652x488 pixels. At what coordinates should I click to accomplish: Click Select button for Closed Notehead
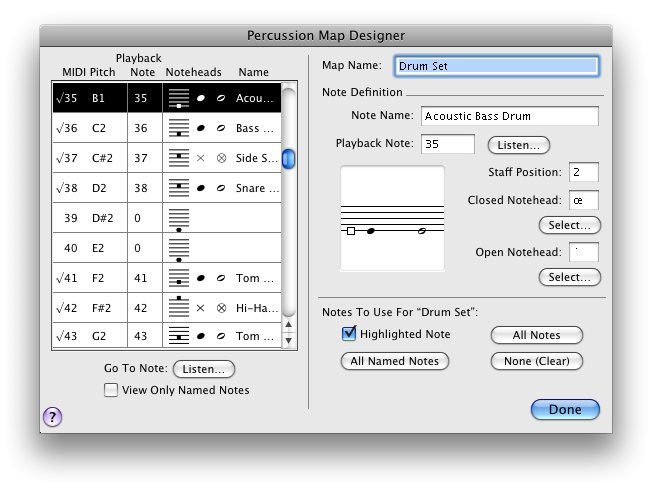pyautogui.click(x=570, y=225)
